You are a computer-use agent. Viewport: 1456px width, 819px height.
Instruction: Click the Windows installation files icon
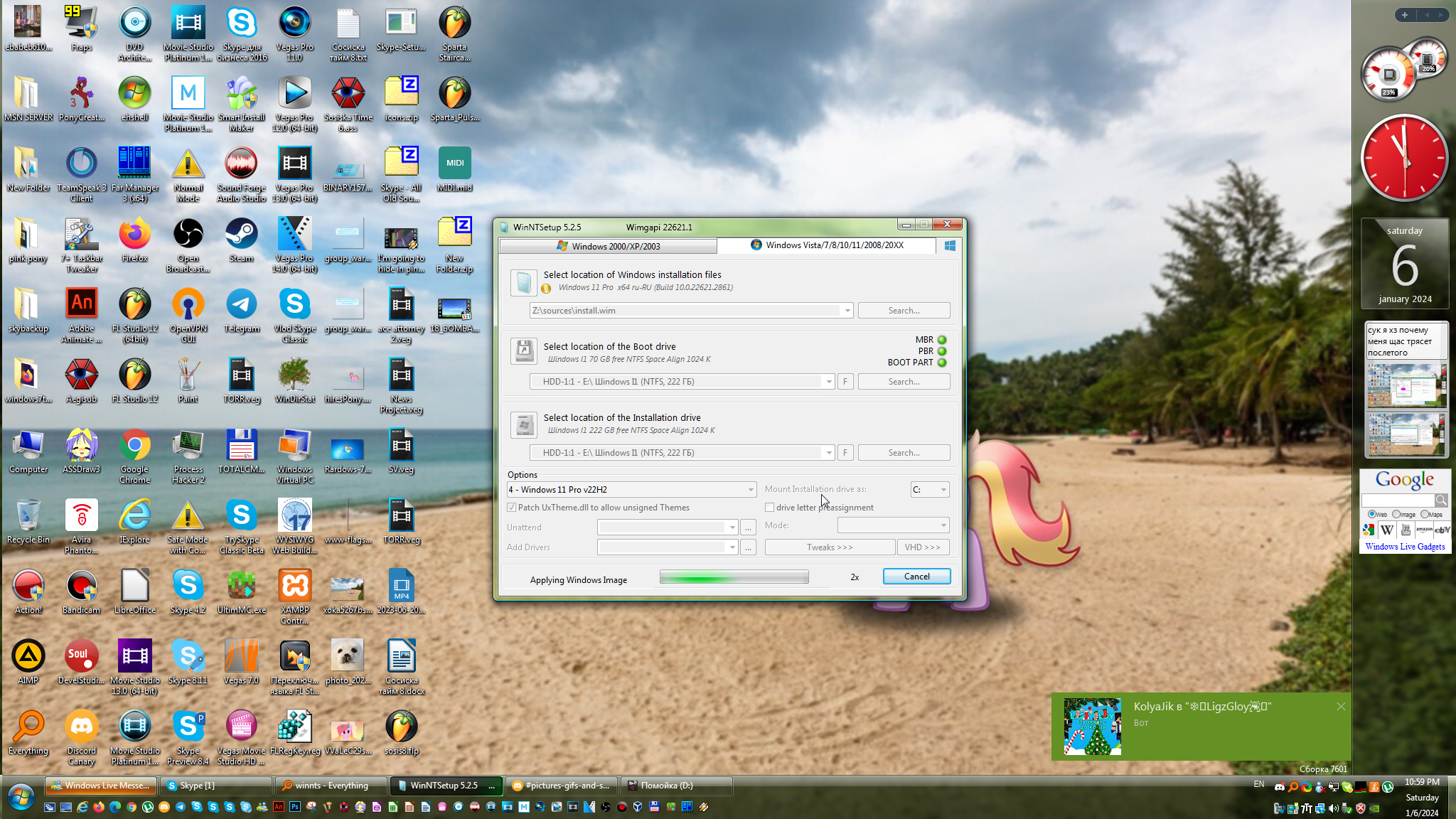[x=524, y=282]
